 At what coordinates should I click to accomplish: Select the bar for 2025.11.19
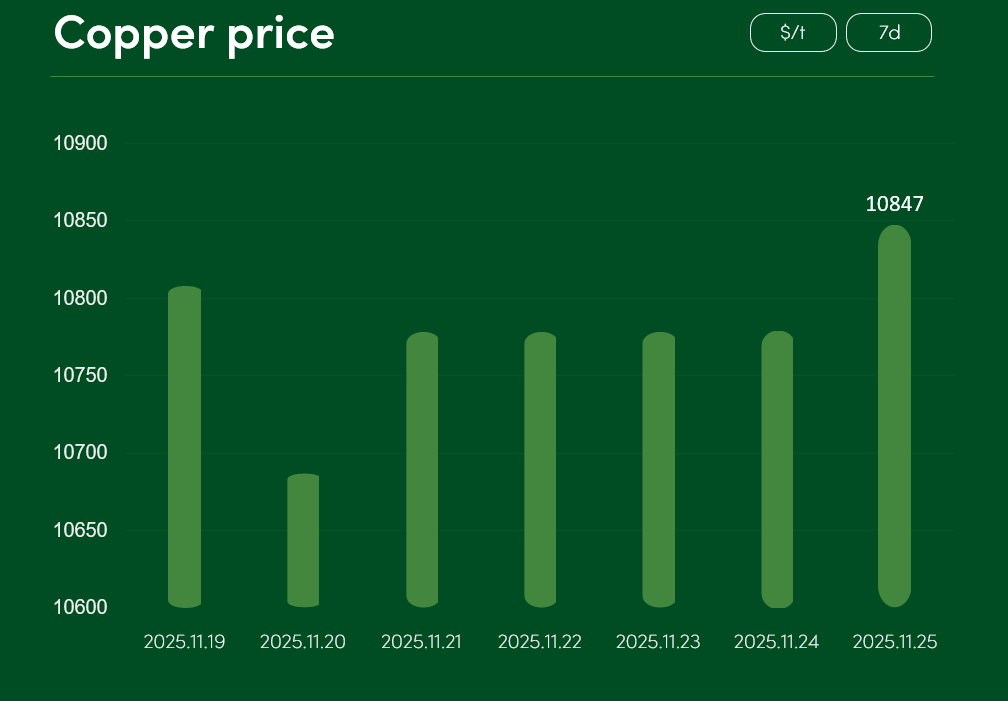[185, 447]
